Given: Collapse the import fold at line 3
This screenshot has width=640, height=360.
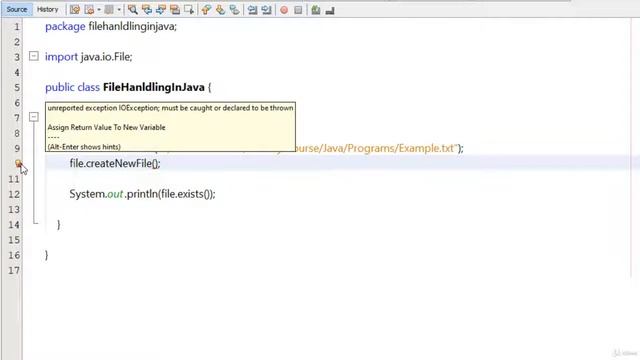Looking at the screenshot, I should (x=34, y=56).
